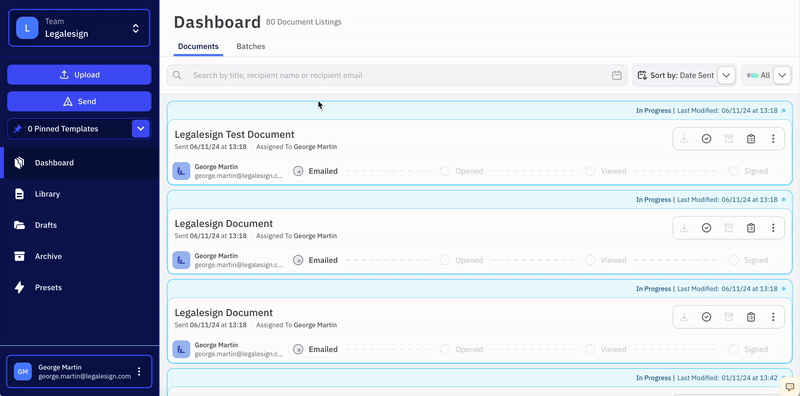Image resolution: width=800 pixels, height=396 pixels.
Task: Click the Archive box icon in the sidebar
Action: pos(19,256)
